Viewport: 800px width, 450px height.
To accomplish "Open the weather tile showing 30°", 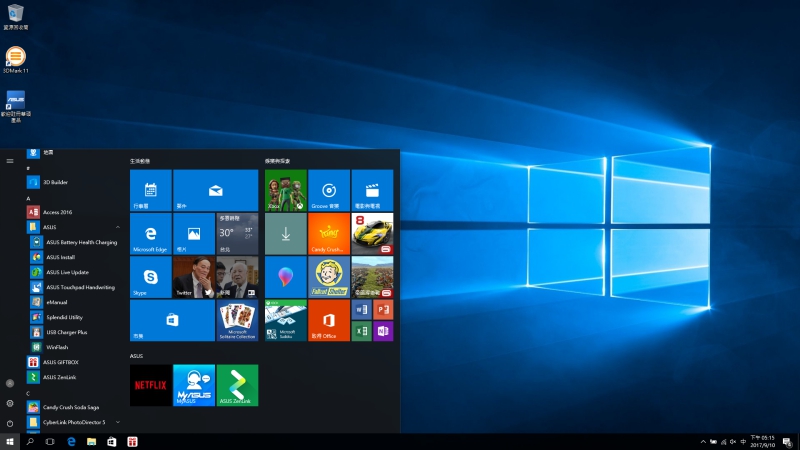I will coord(237,234).
